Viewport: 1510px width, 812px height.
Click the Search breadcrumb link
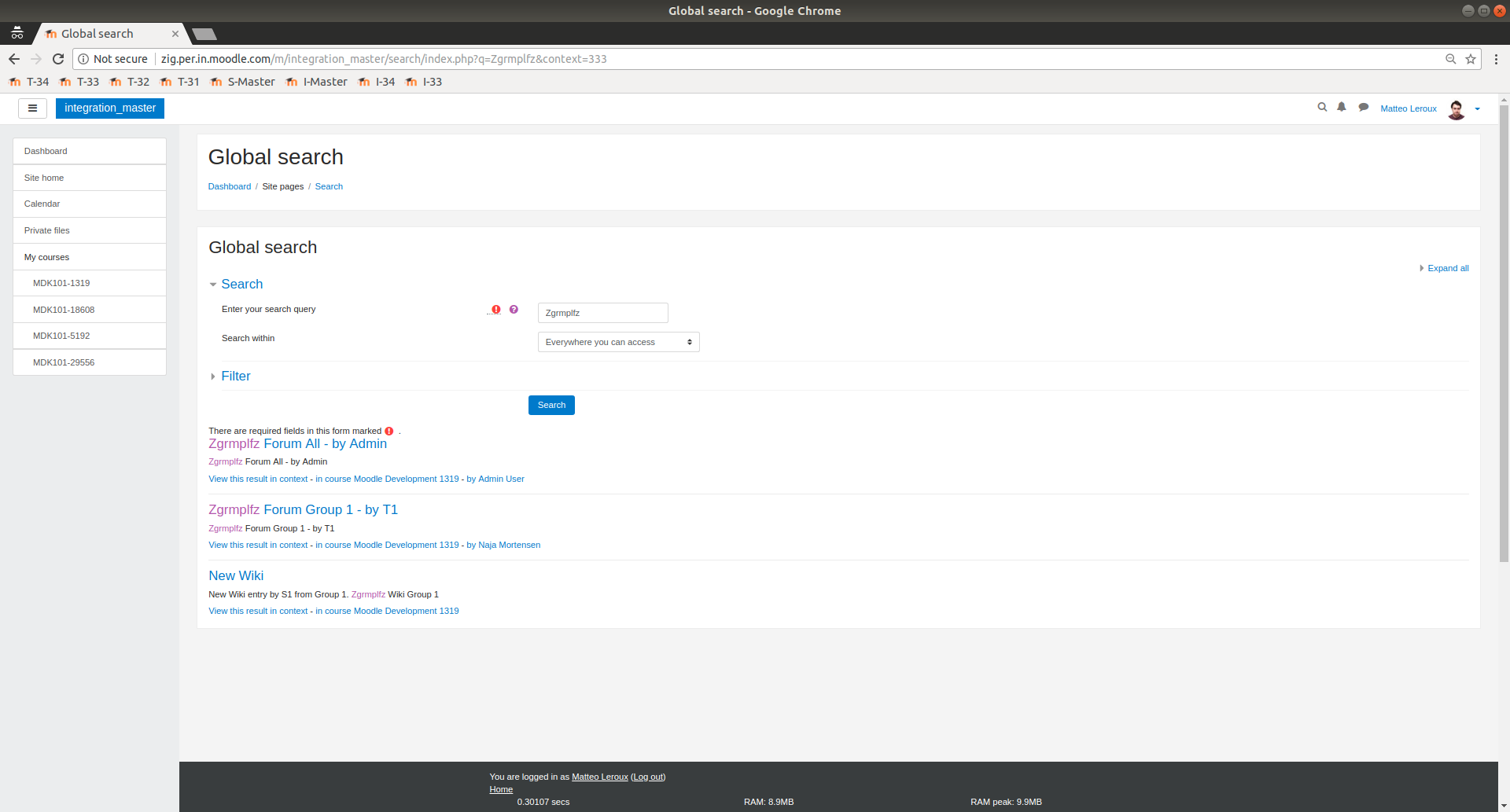coord(329,187)
